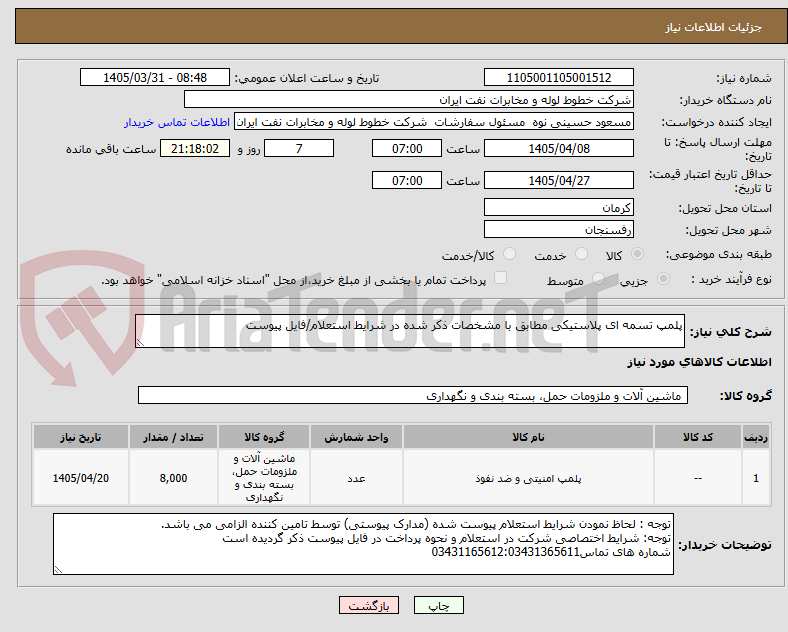Choose the متوسط purchase type radio

[x=598, y=279]
